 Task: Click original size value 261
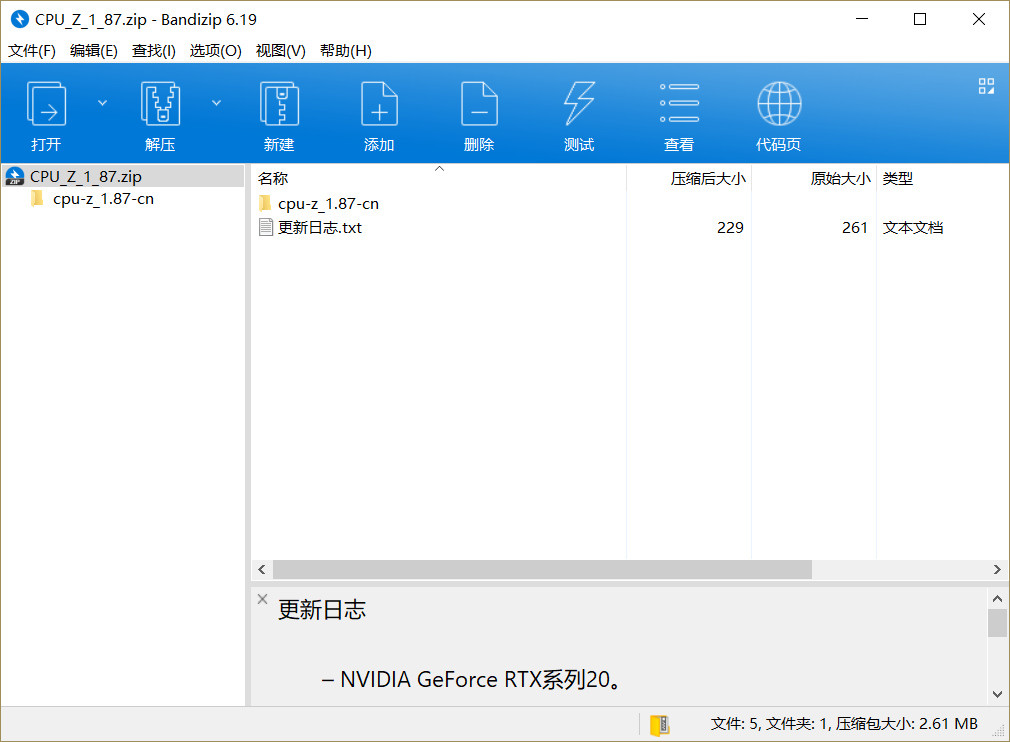[x=855, y=228]
